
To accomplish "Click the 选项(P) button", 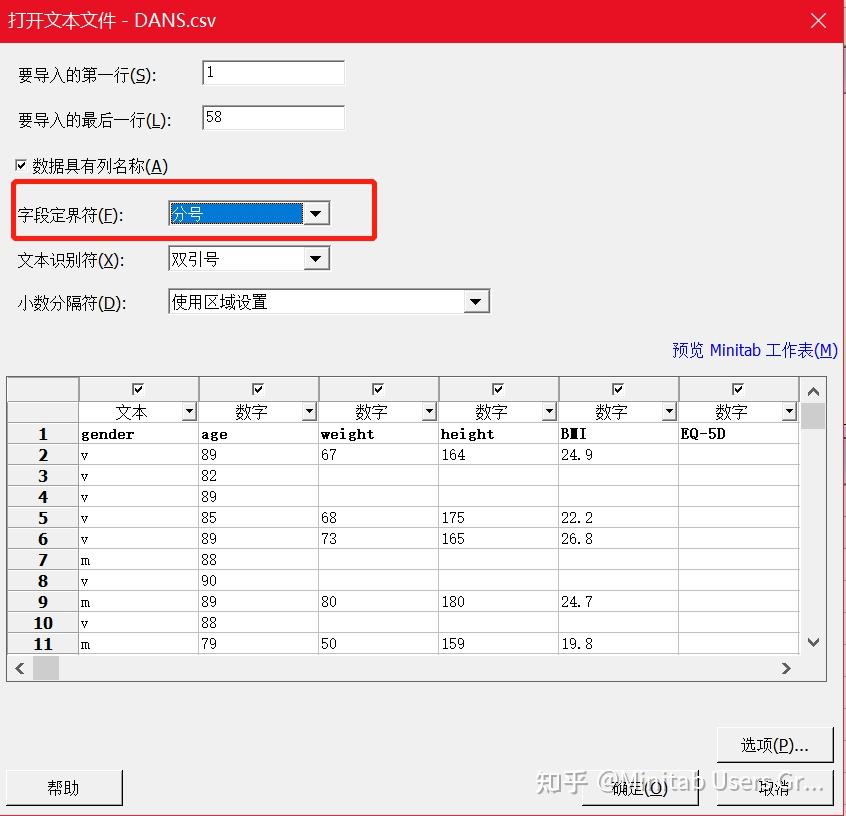I will pos(775,744).
